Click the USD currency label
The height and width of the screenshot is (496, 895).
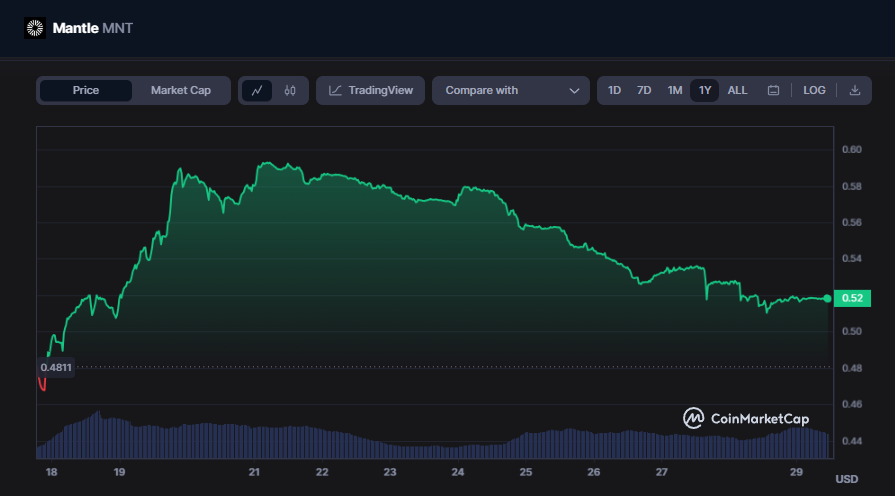(x=846, y=479)
